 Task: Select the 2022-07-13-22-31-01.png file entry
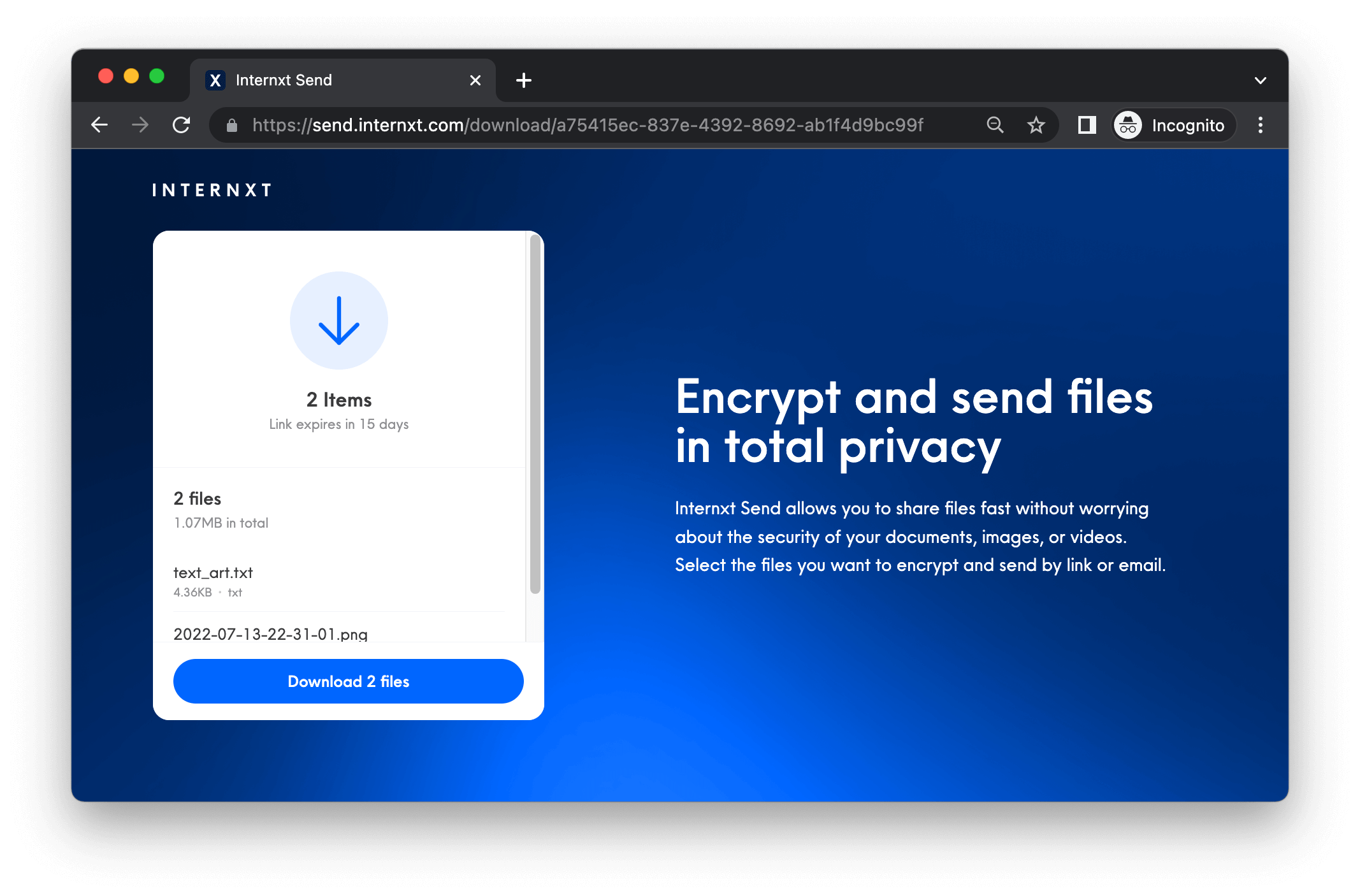pos(270,634)
